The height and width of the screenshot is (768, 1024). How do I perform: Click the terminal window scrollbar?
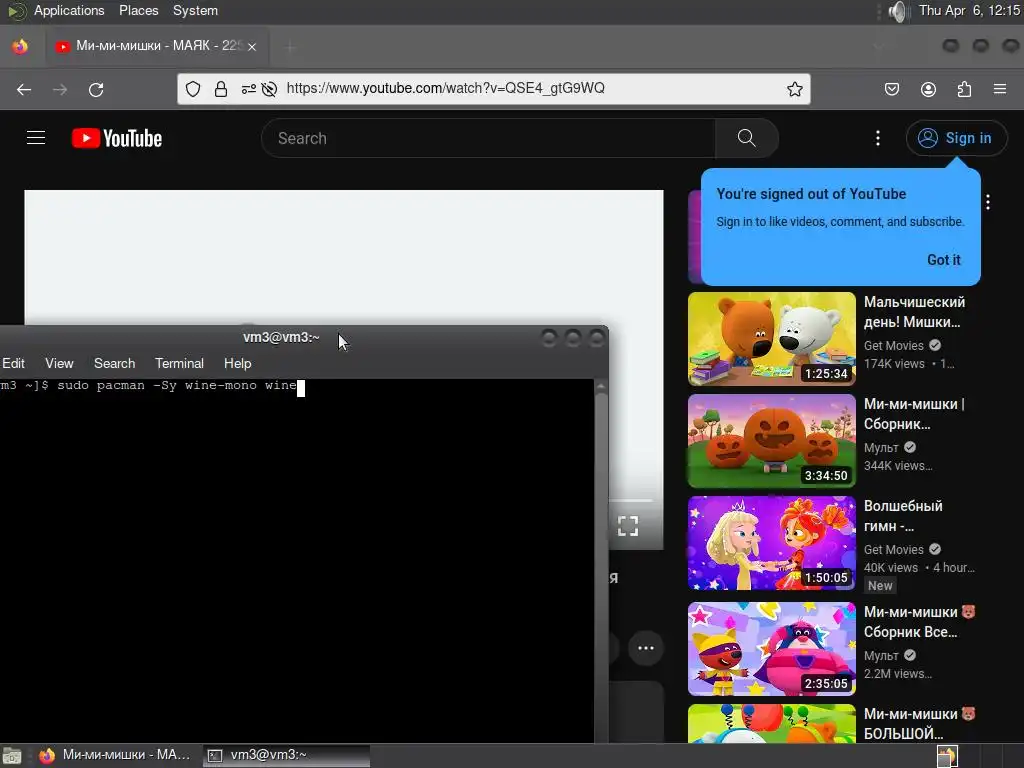pyautogui.click(x=601, y=560)
